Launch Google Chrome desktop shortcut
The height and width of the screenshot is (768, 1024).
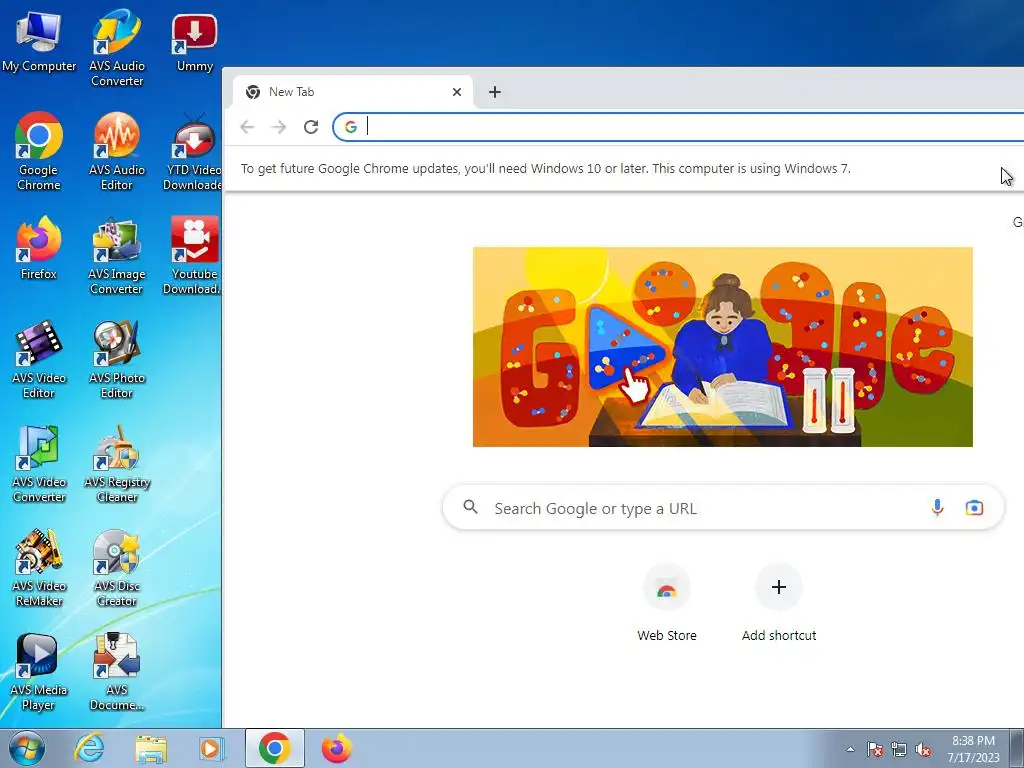tap(39, 152)
